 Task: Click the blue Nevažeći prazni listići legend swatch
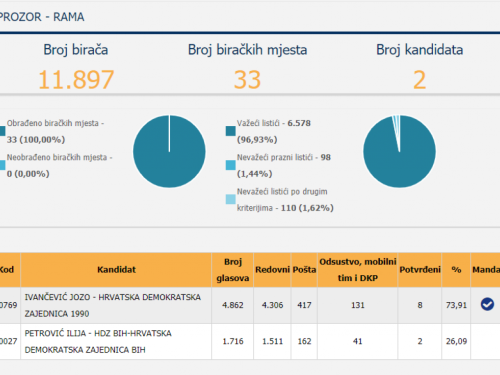click(x=231, y=165)
